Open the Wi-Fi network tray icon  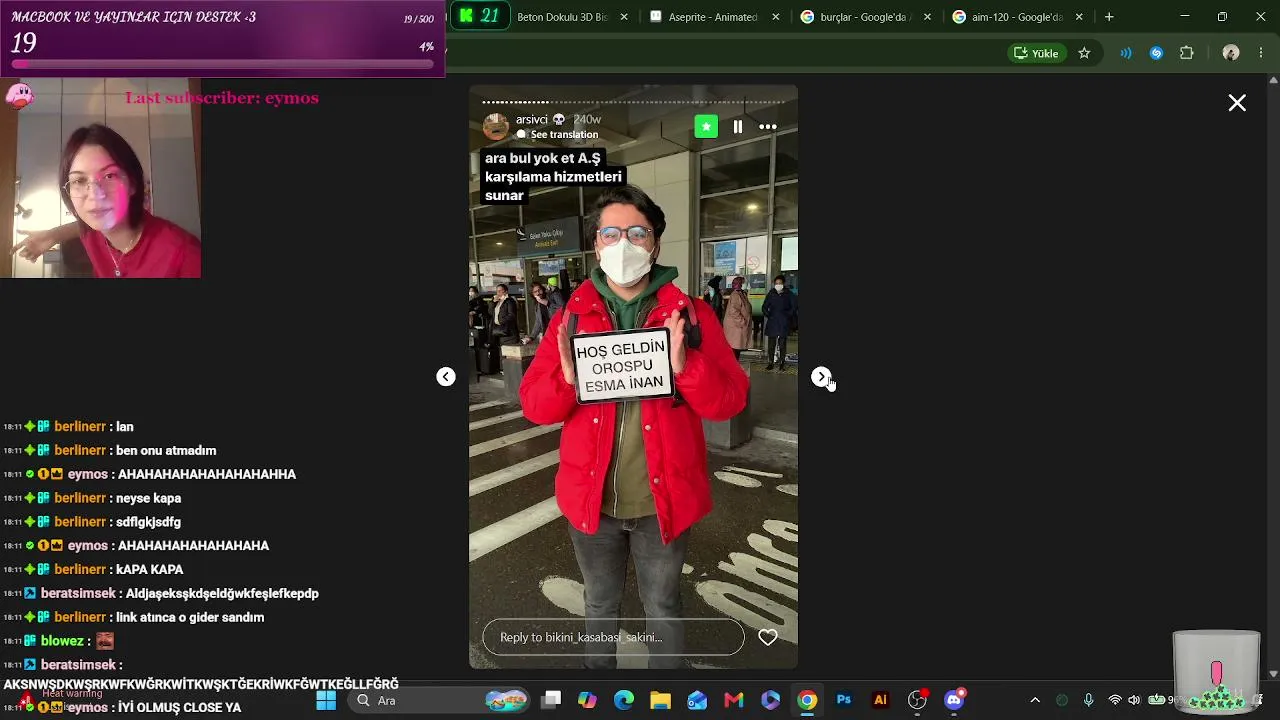1115,700
